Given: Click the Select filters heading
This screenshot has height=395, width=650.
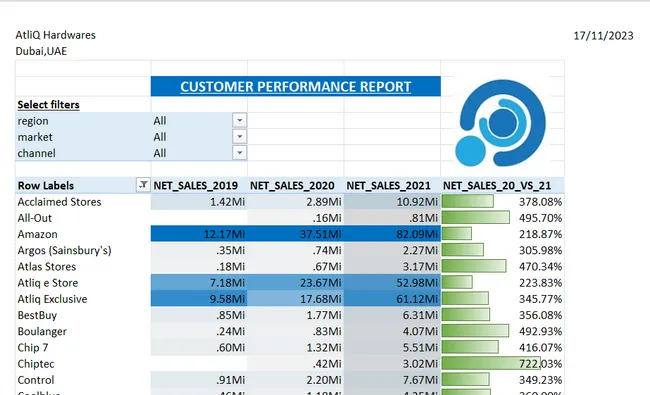Looking at the screenshot, I should (x=48, y=105).
